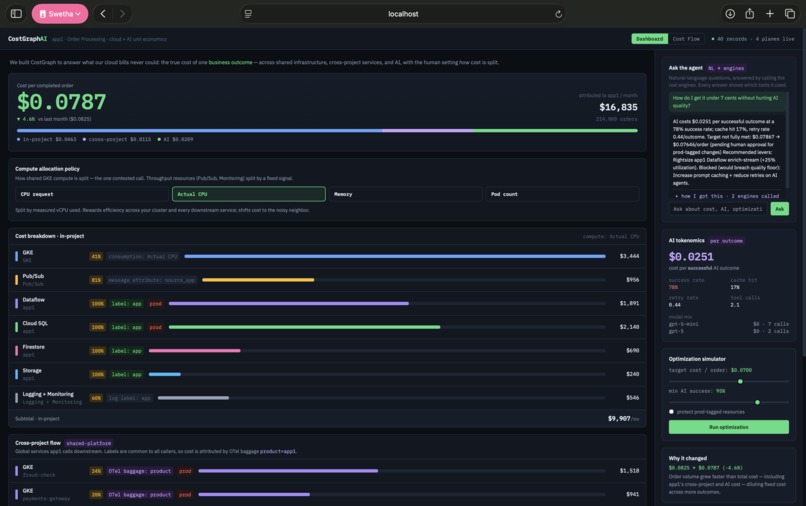806x506 pixels.
Task: Reload the localhost page
Action: point(558,14)
